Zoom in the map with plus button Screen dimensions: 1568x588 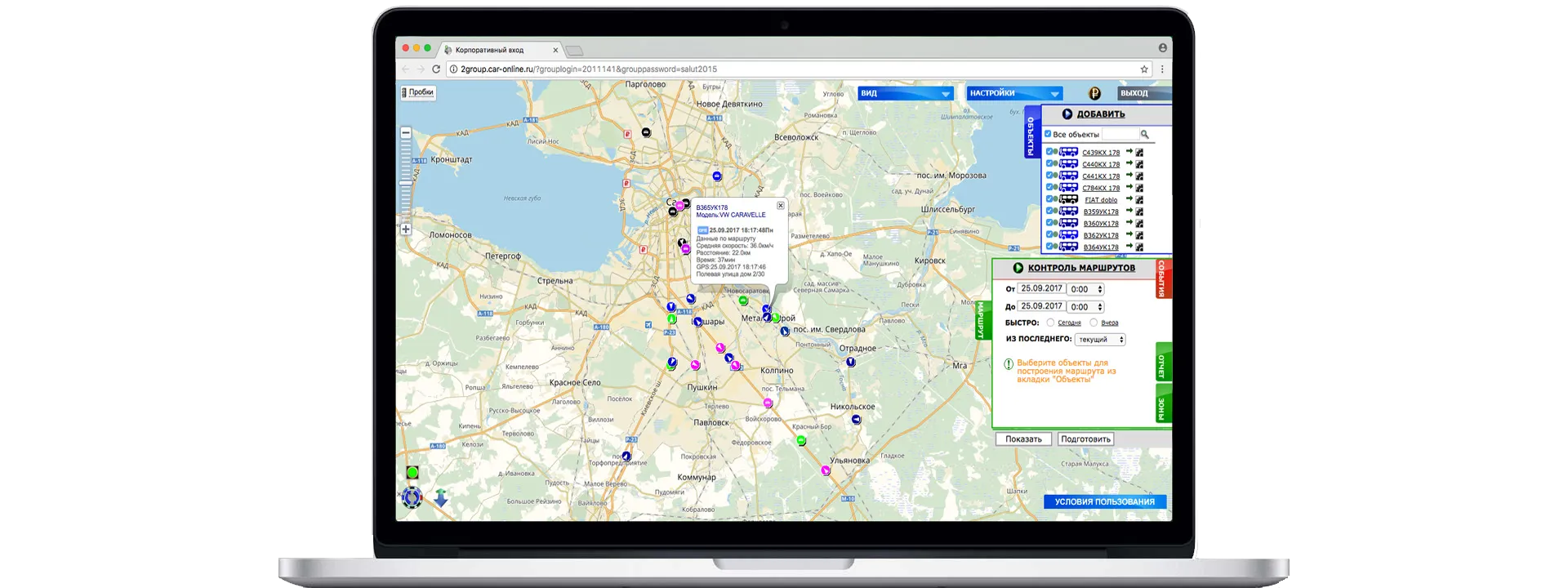click(x=406, y=229)
